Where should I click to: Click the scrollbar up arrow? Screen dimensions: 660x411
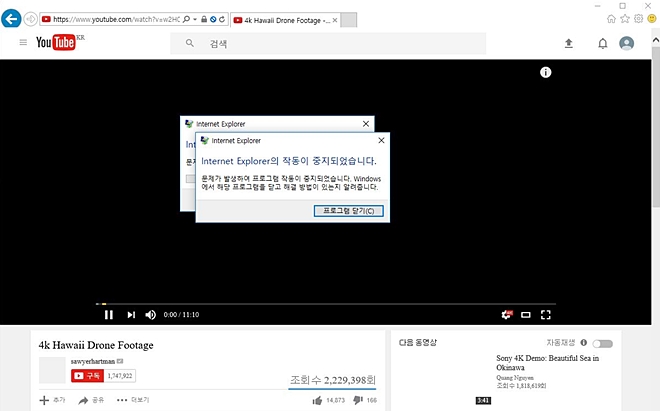click(656, 40)
